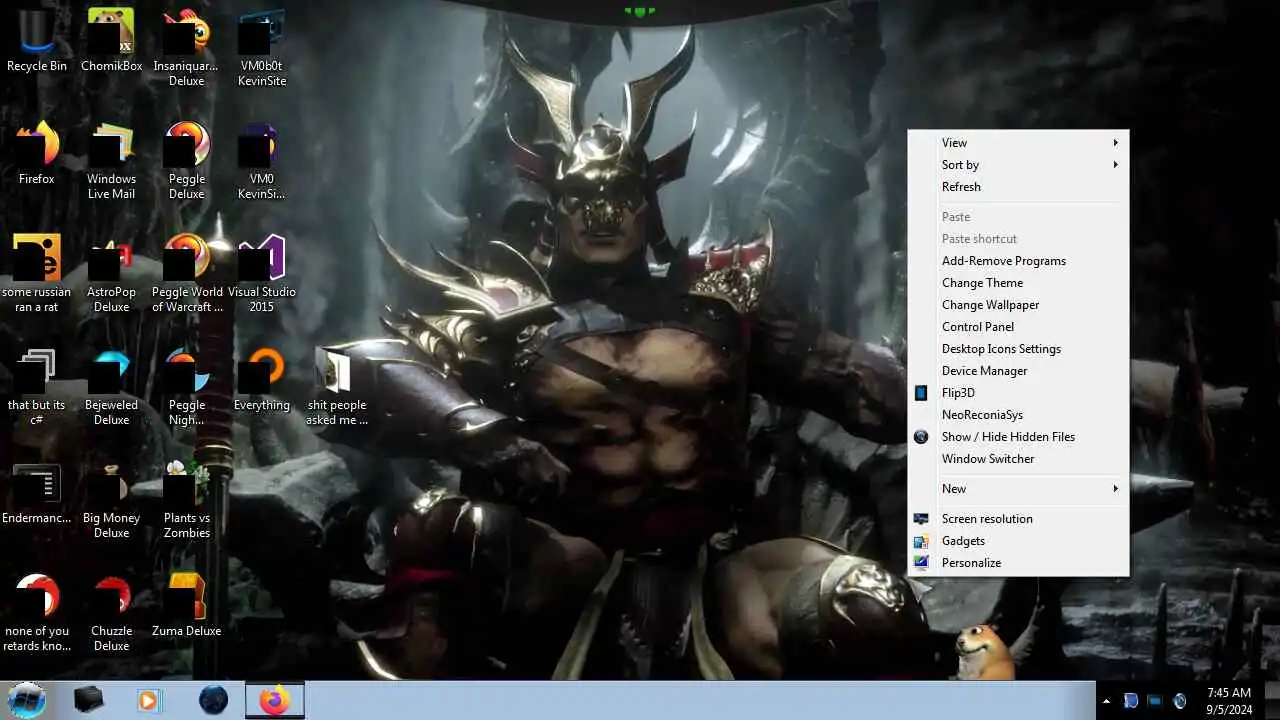Click the network tray icon

tap(1155, 701)
